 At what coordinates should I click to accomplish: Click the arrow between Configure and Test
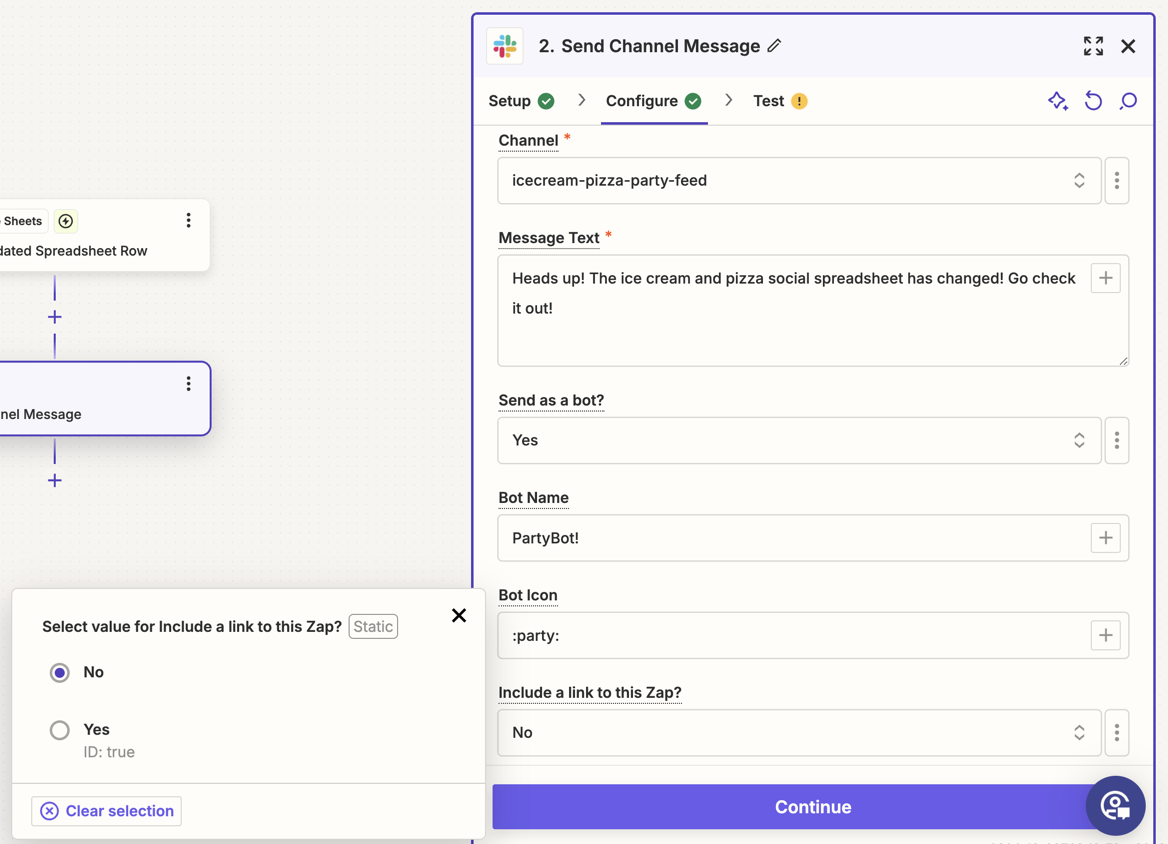(729, 101)
